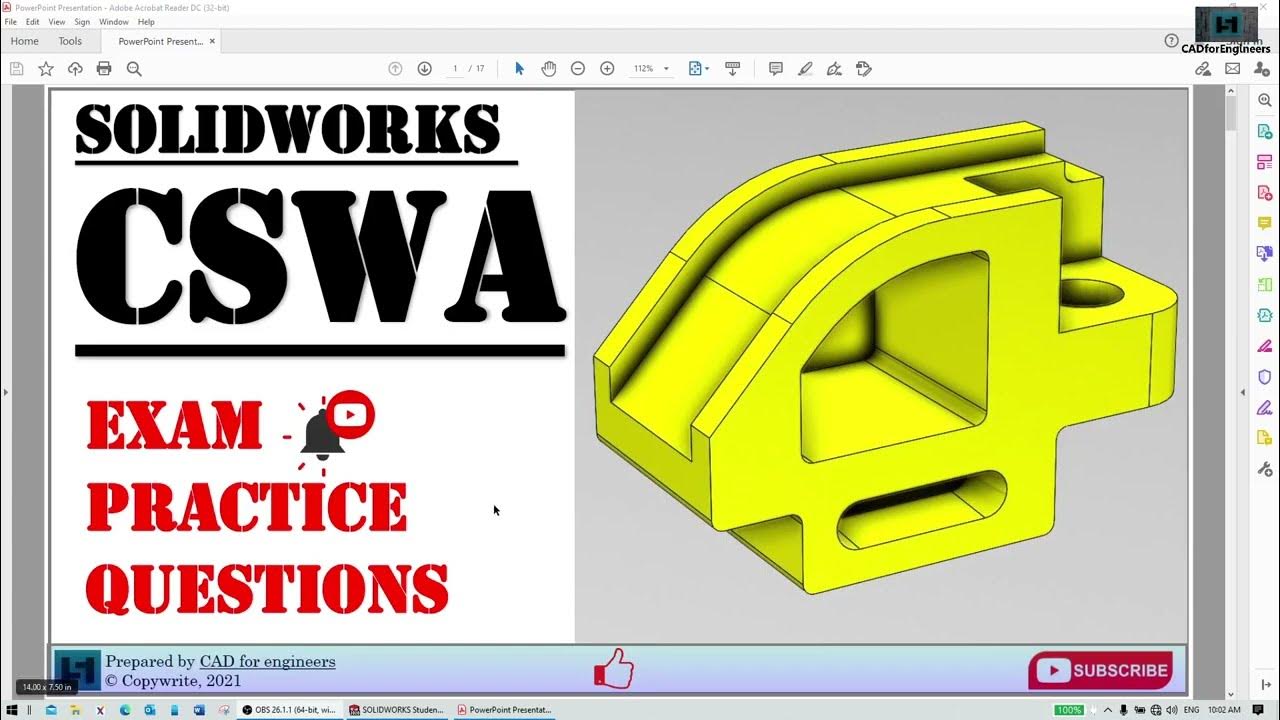This screenshot has width=1280, height=720.
Task: Zoom in with plus button
Action: click(x=607, y=69)
